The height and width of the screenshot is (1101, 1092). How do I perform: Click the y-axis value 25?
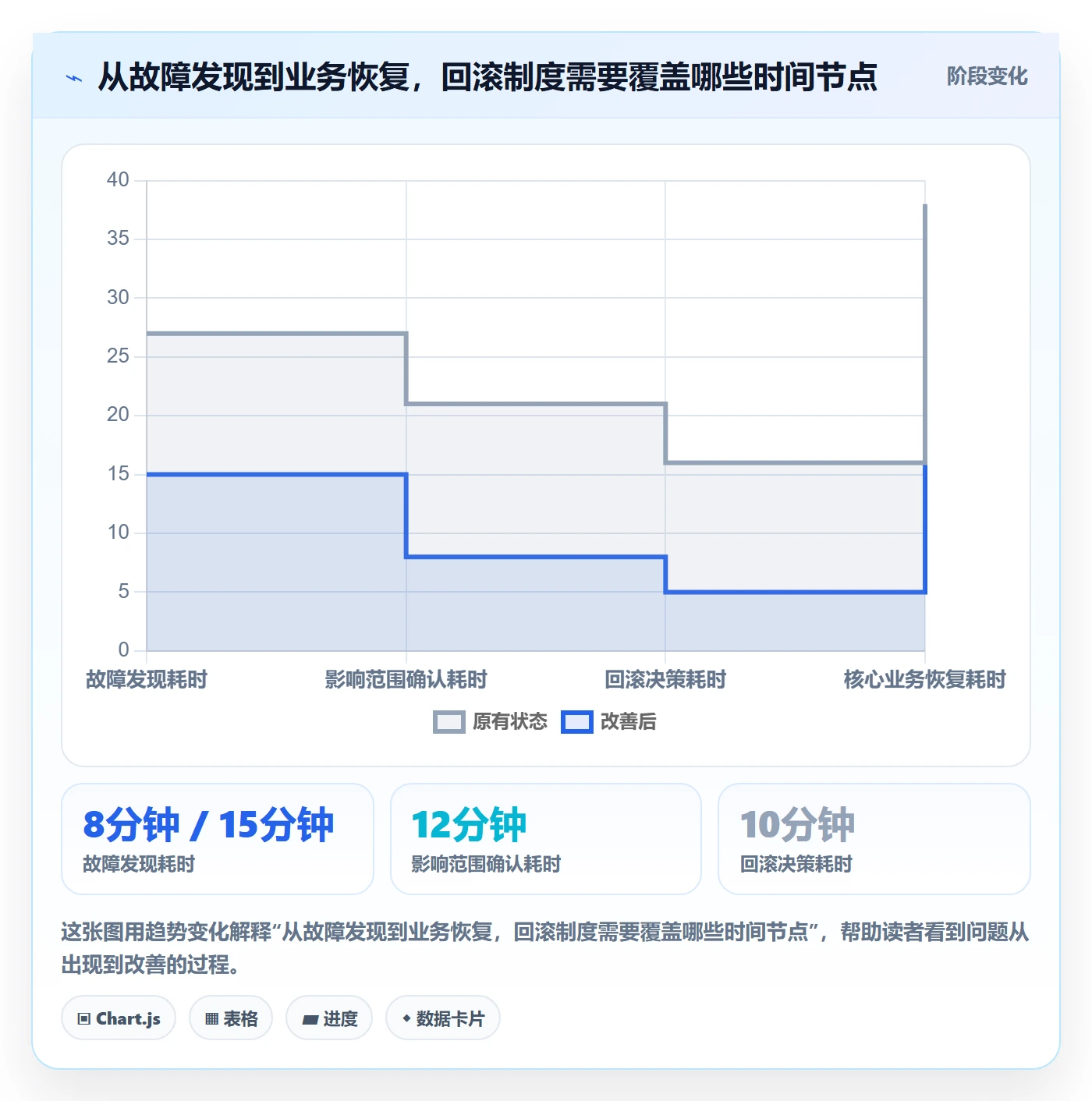(x=118, y=356)
